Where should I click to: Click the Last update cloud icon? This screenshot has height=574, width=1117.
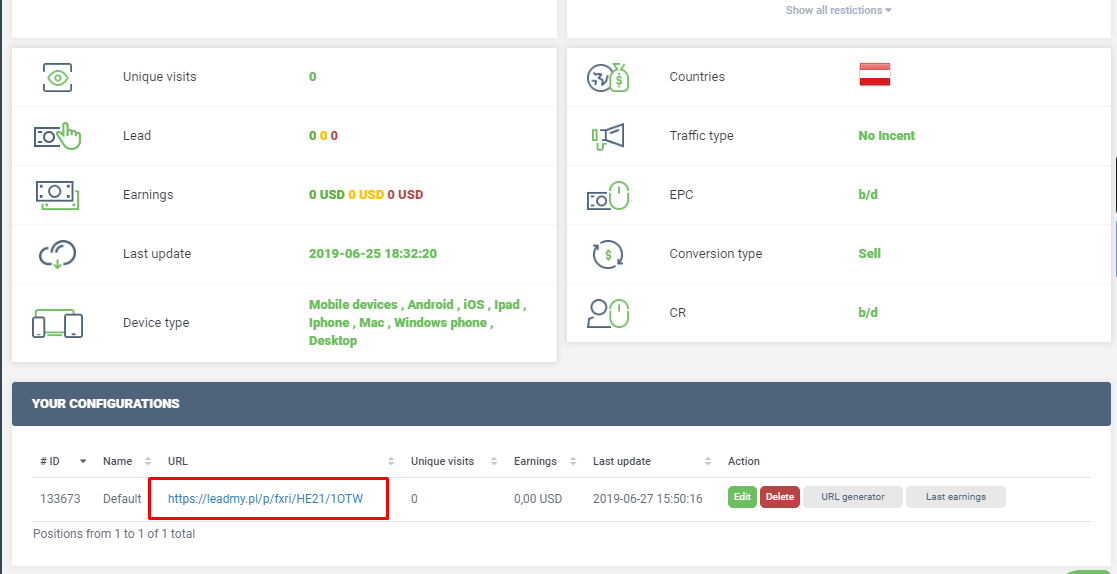pyautogui.click(x=57, y=254)
